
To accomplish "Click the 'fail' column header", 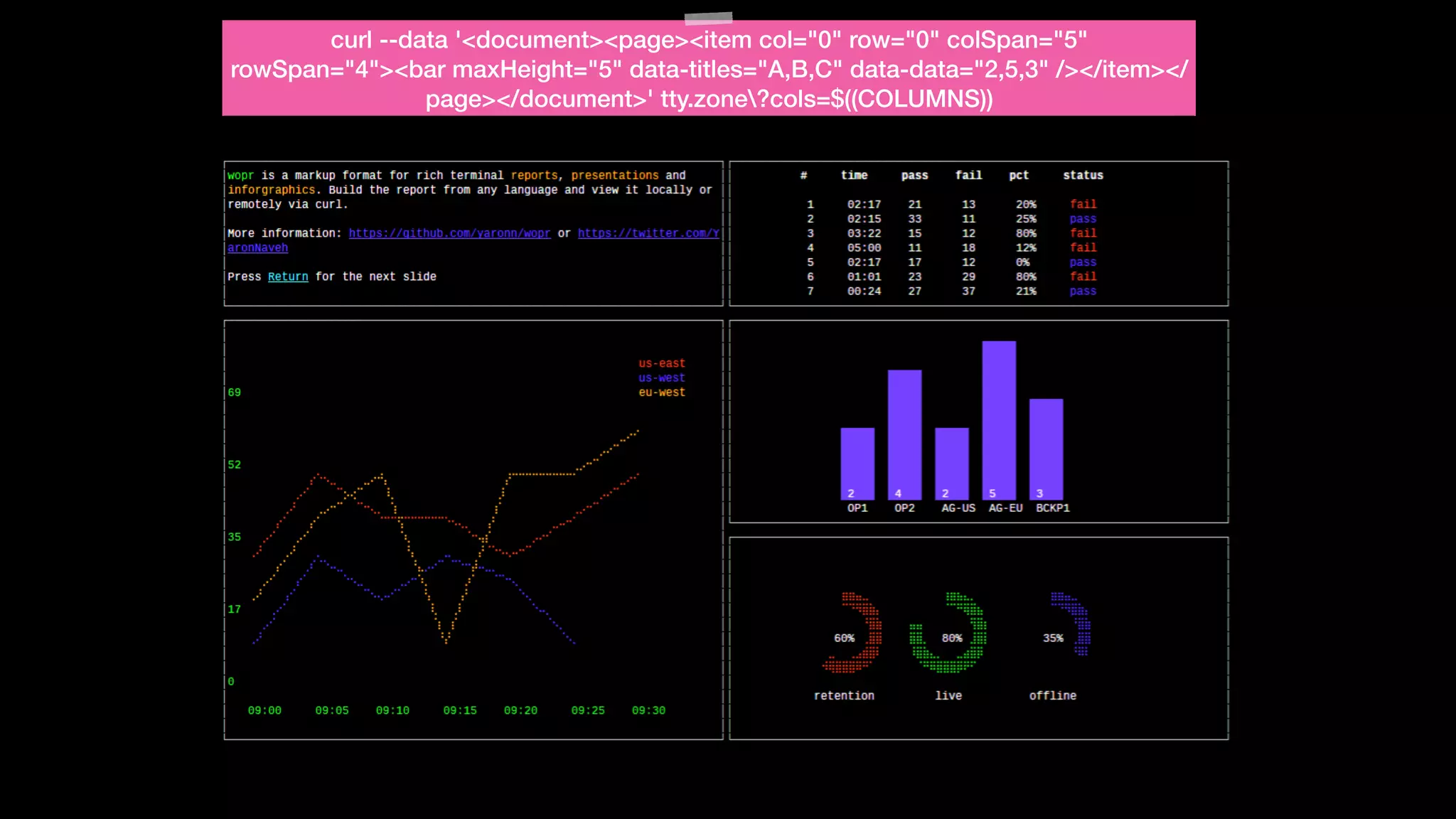I will (x=968, y=176).
